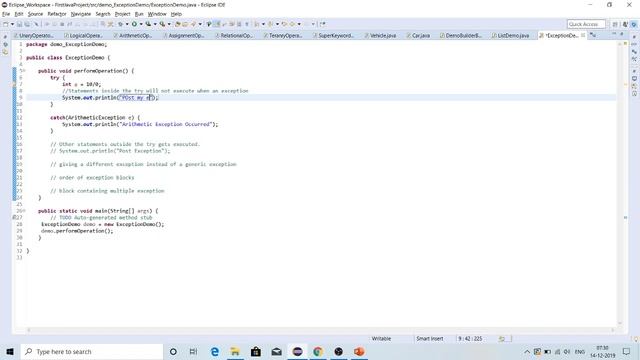Open Microsoft Edge from the taskbar

214,351
